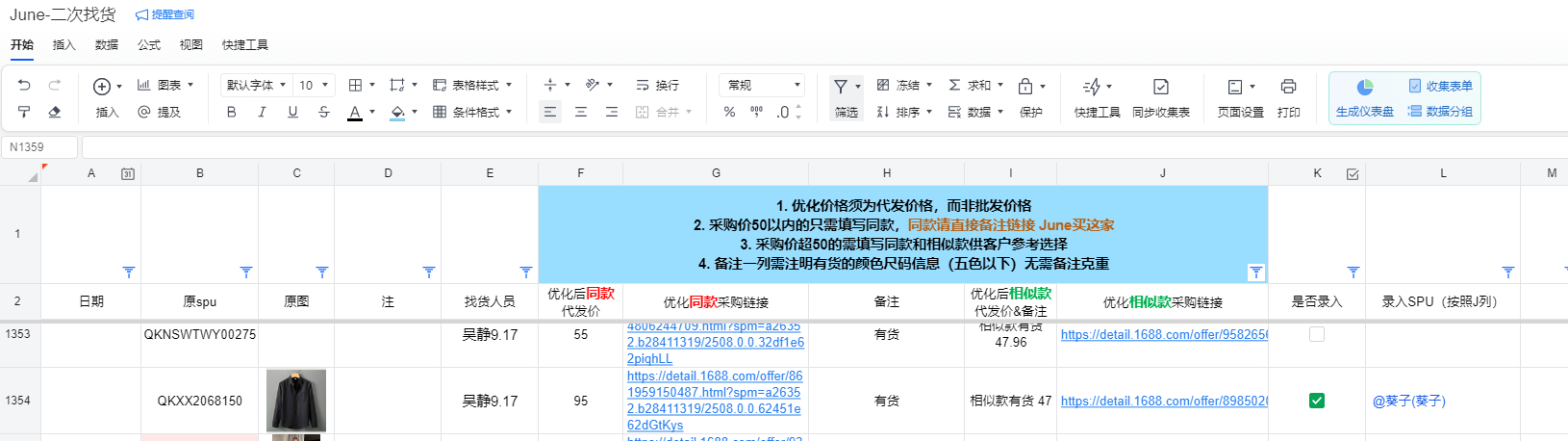Viewport: 1568px width, 441px height.
Task: Click the eraser clear-format icon
Action: (55, 113)
